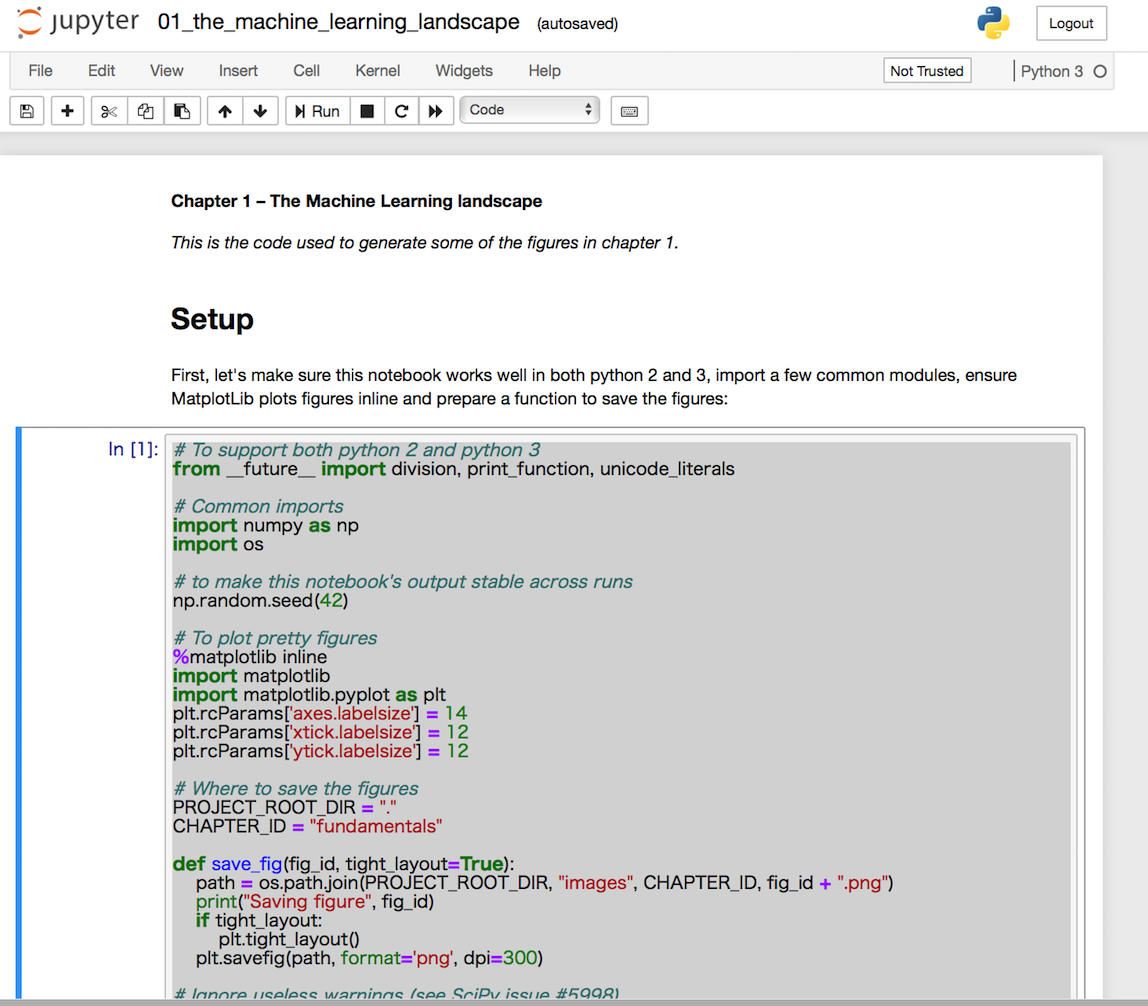1148x1006 pixels.
Task: Paste cells below icon
Action: tap(182, 111)
